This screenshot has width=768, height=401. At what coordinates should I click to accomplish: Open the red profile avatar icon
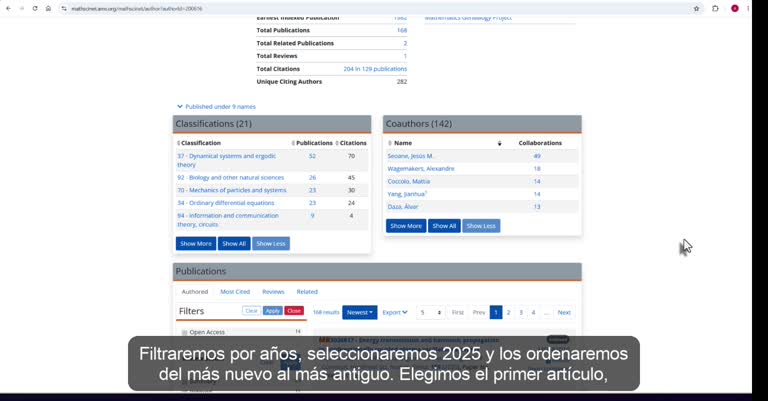coord(735,8)
